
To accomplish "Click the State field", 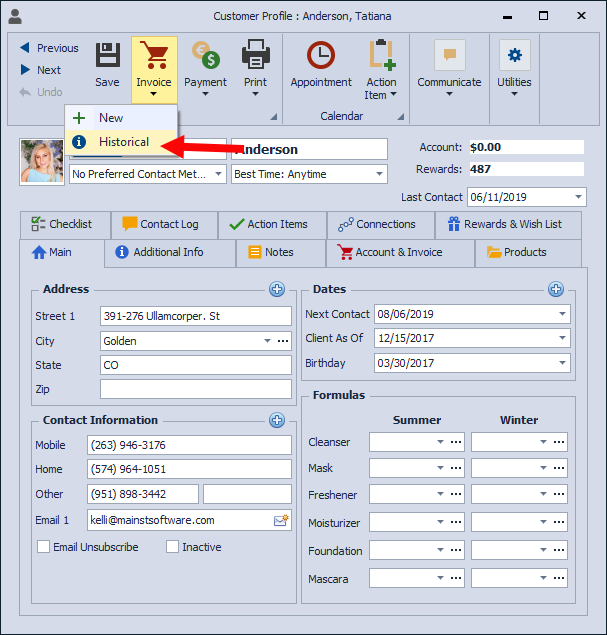I will [x=196, y=365].
